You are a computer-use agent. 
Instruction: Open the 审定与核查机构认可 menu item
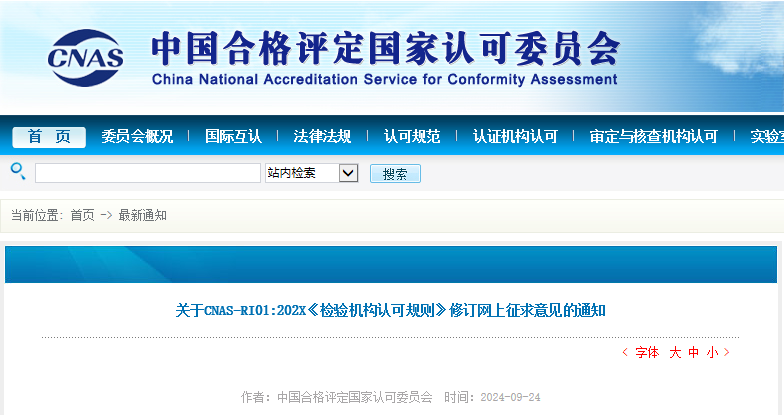[x=654, y=136]
